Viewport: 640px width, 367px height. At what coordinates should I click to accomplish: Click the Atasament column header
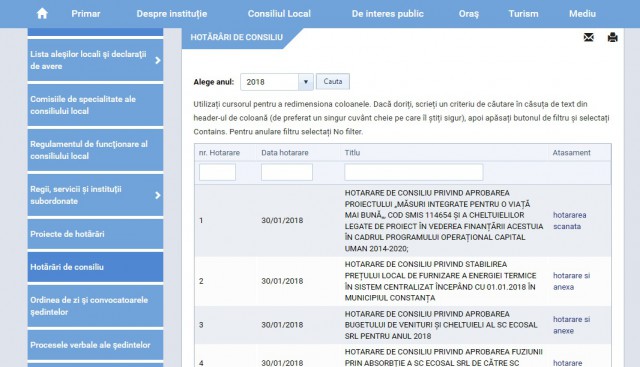tap(571, 153)
